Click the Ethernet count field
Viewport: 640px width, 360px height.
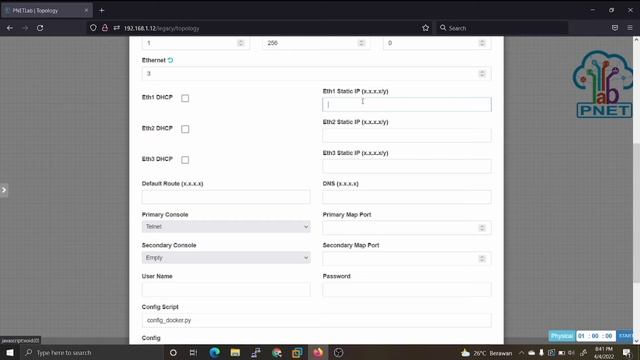click(x=316, y=73)
